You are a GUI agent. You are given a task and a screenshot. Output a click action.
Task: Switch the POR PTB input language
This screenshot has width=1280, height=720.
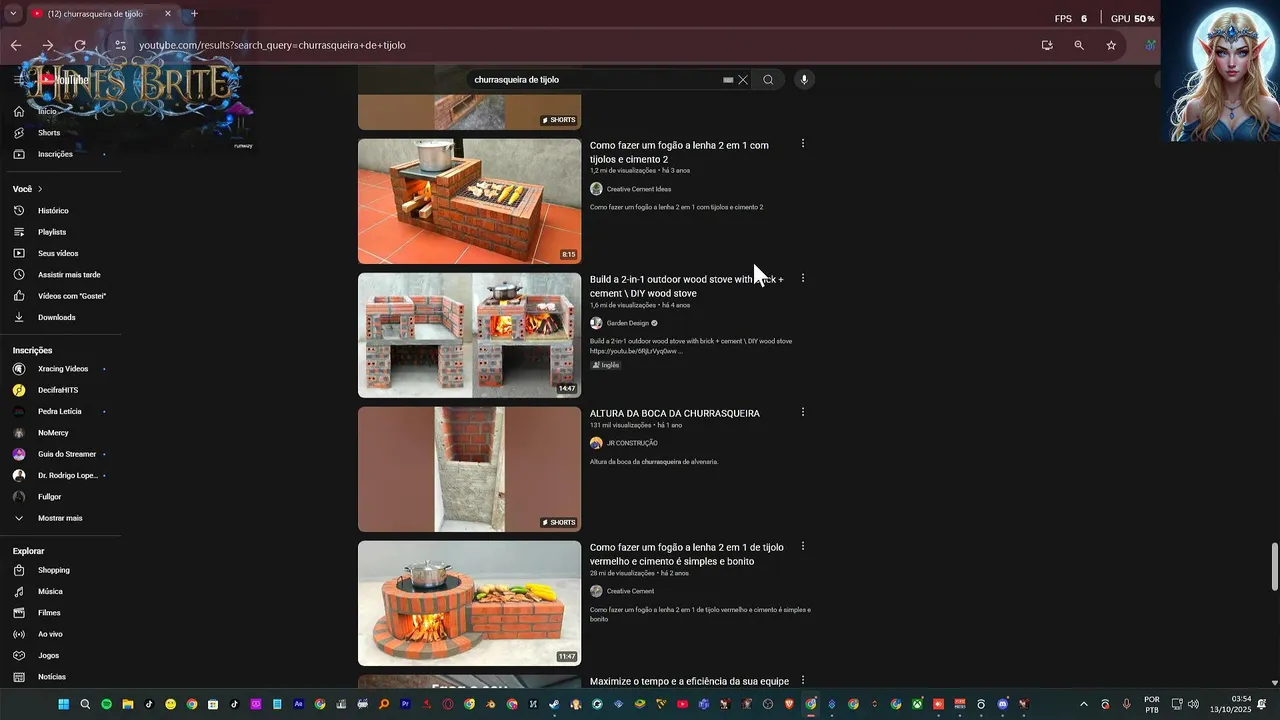point(1152,704)
